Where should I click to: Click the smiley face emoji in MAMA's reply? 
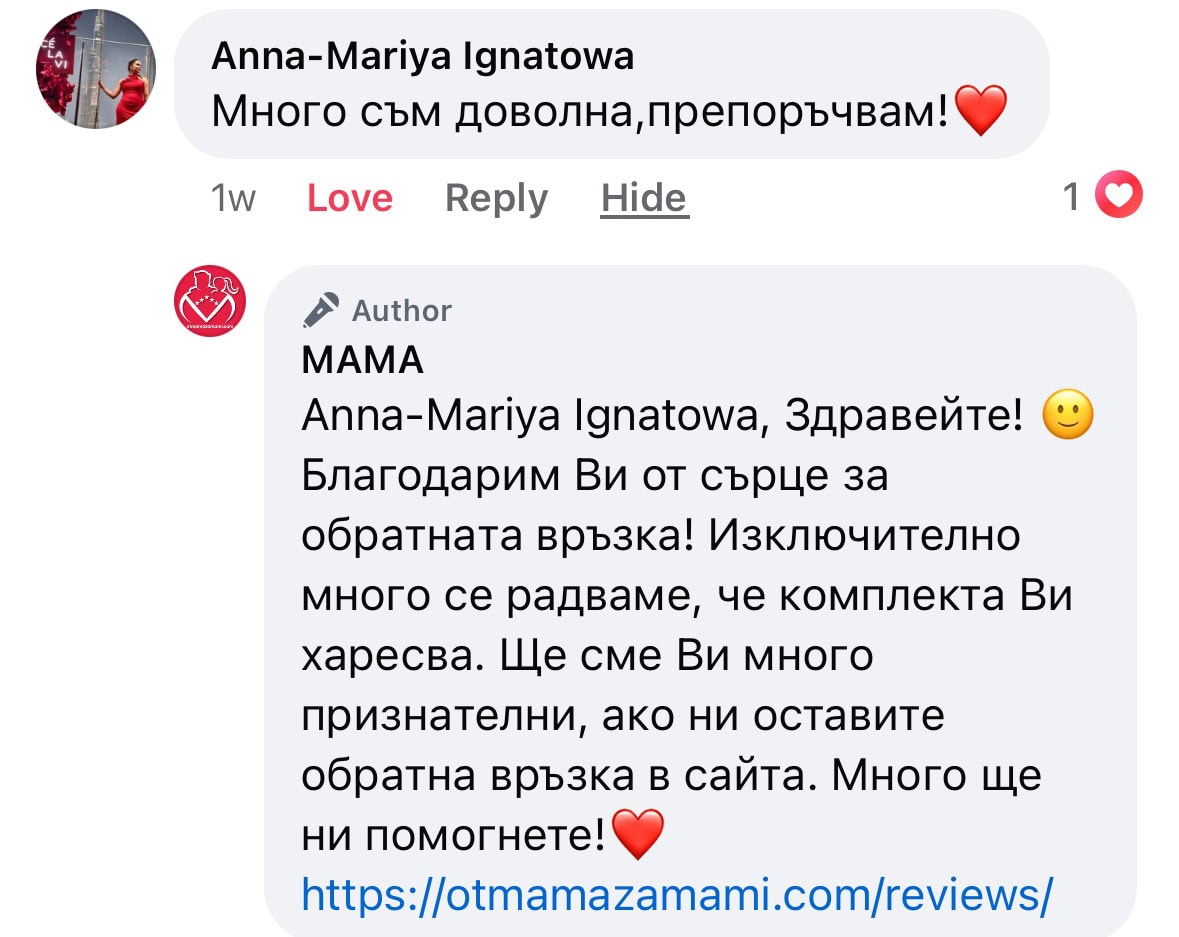tap(1067, 417)
